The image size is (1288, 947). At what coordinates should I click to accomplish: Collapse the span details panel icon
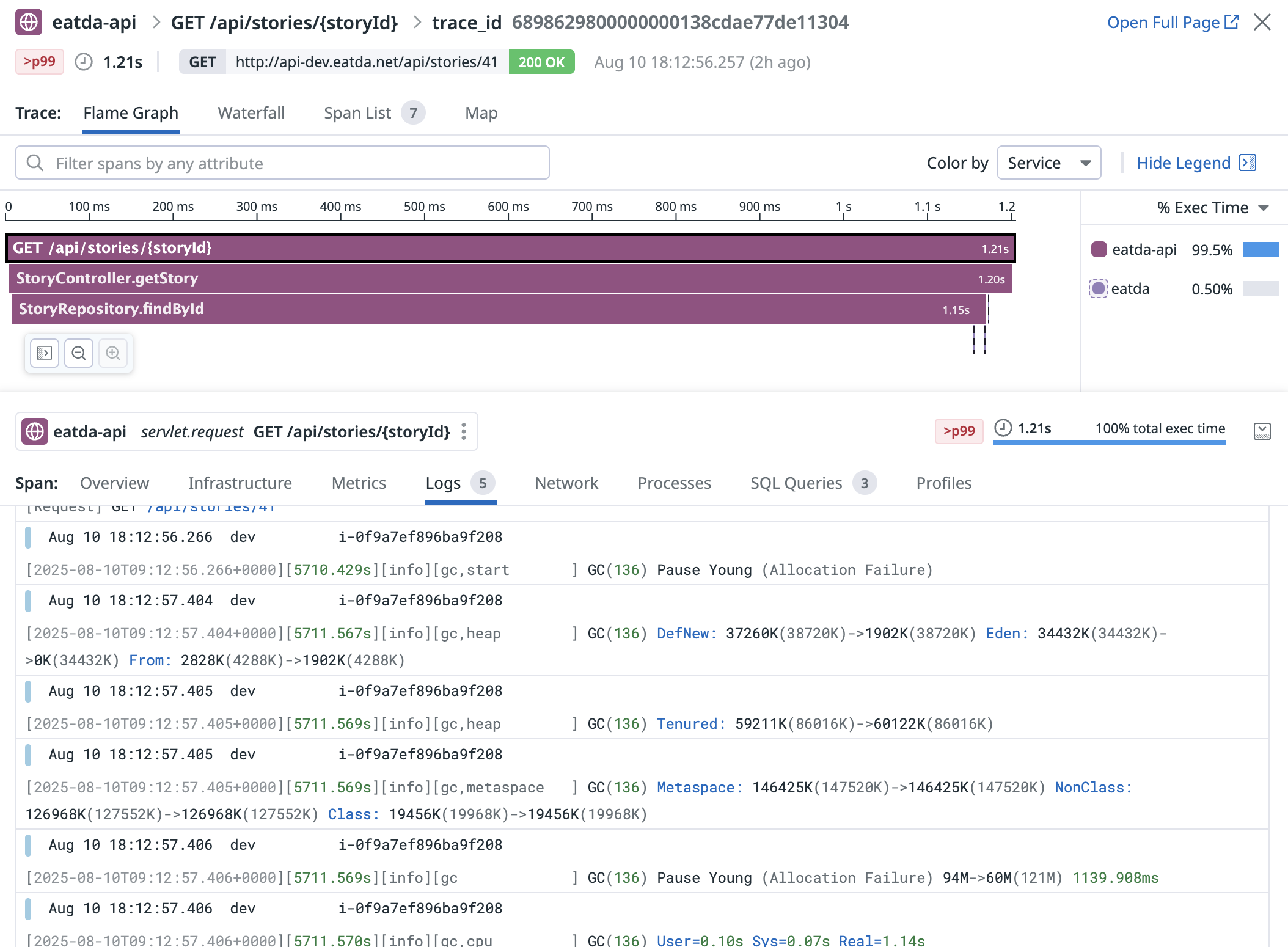[1262, 431]
